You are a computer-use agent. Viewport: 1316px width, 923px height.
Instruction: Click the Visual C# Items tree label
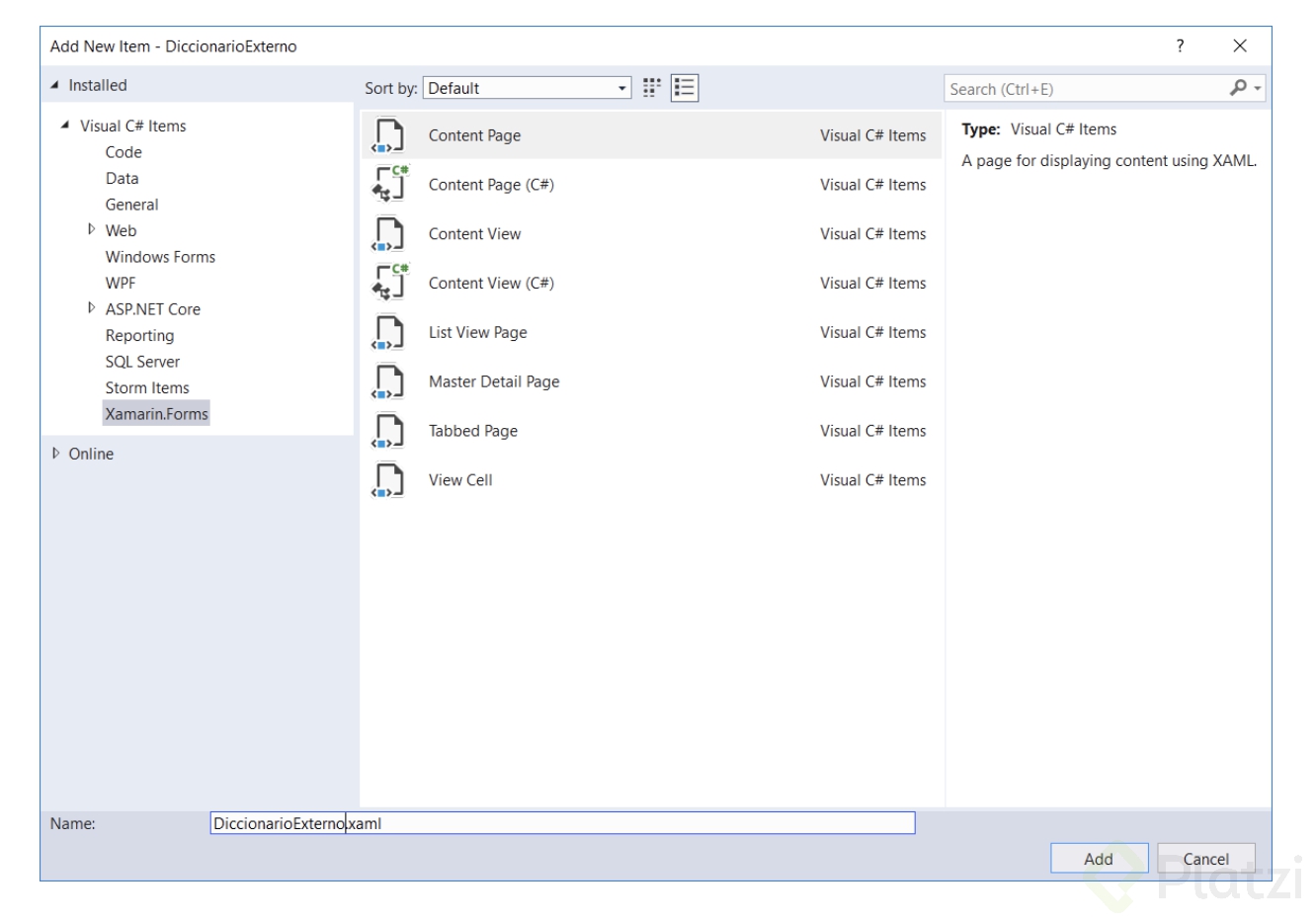[133, 126]
